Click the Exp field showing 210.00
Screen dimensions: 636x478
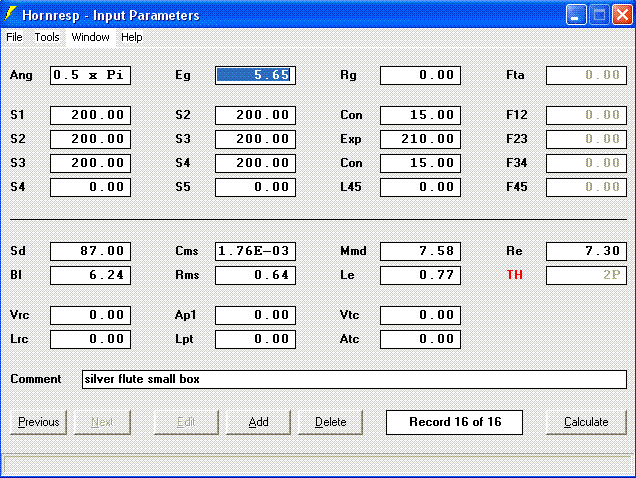coord(421,139)
